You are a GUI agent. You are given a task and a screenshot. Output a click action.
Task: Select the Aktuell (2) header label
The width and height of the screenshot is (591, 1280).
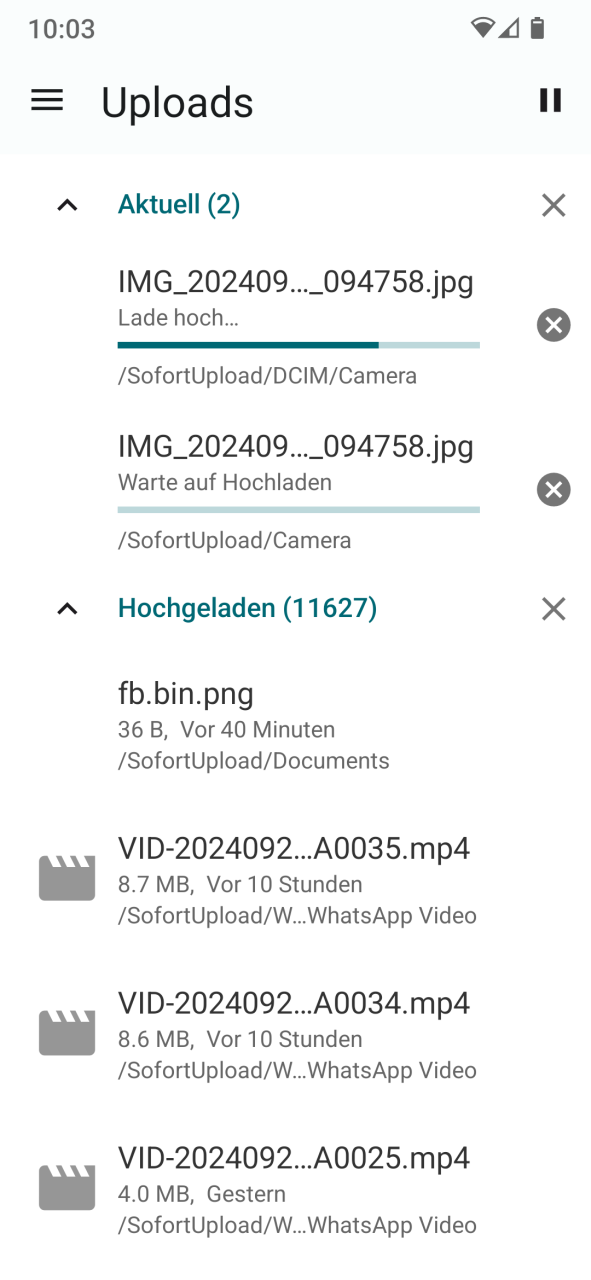point(179,205)
